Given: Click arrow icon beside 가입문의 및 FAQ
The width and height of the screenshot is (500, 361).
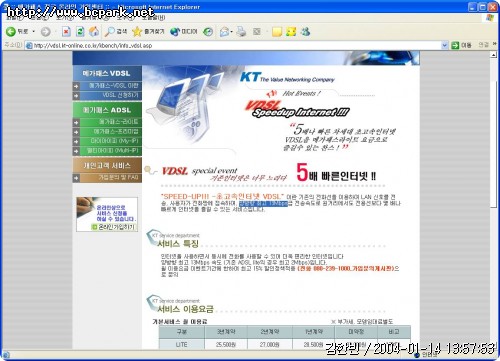Looking at the screenshot, I should tap(76, 178).
